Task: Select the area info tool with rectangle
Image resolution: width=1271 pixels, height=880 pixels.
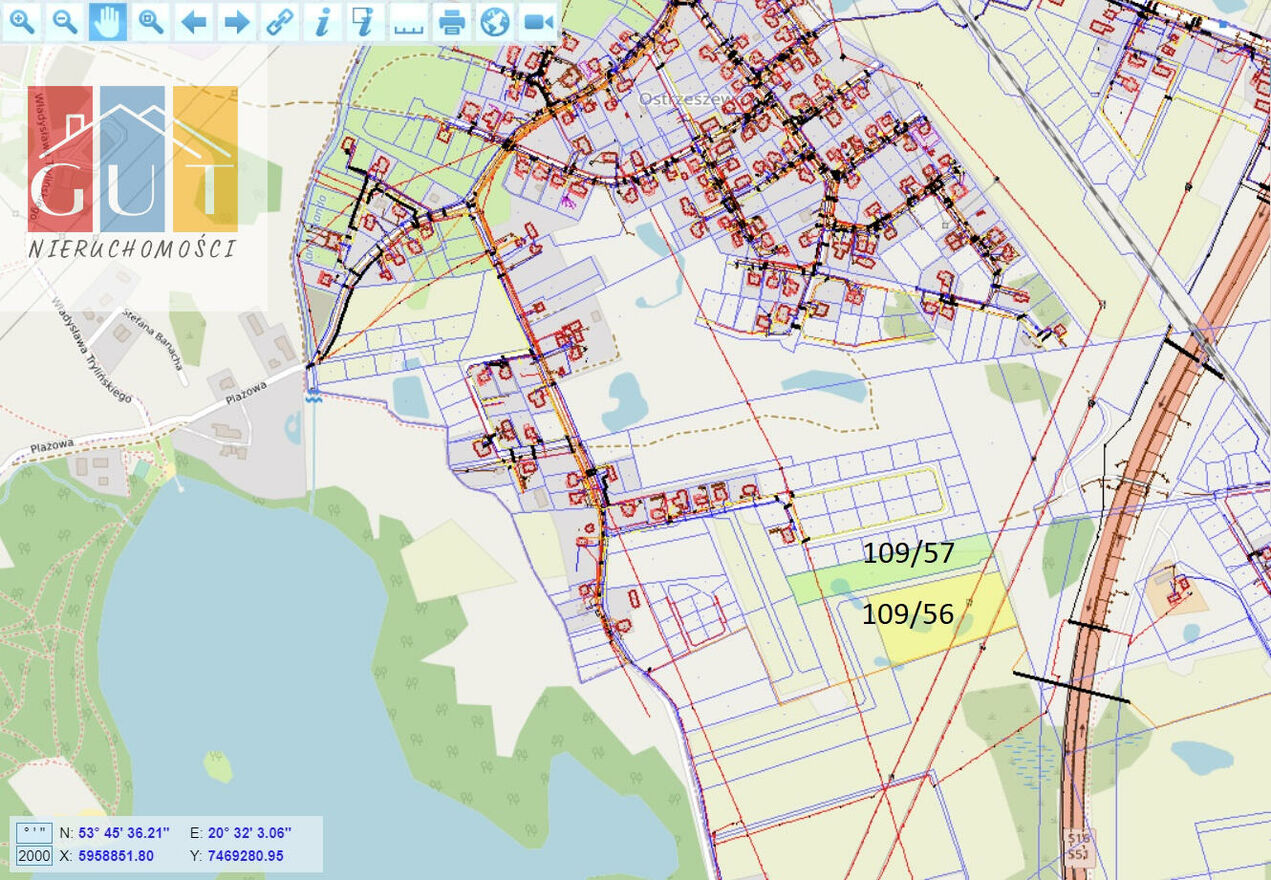Action: pos(365,21)
